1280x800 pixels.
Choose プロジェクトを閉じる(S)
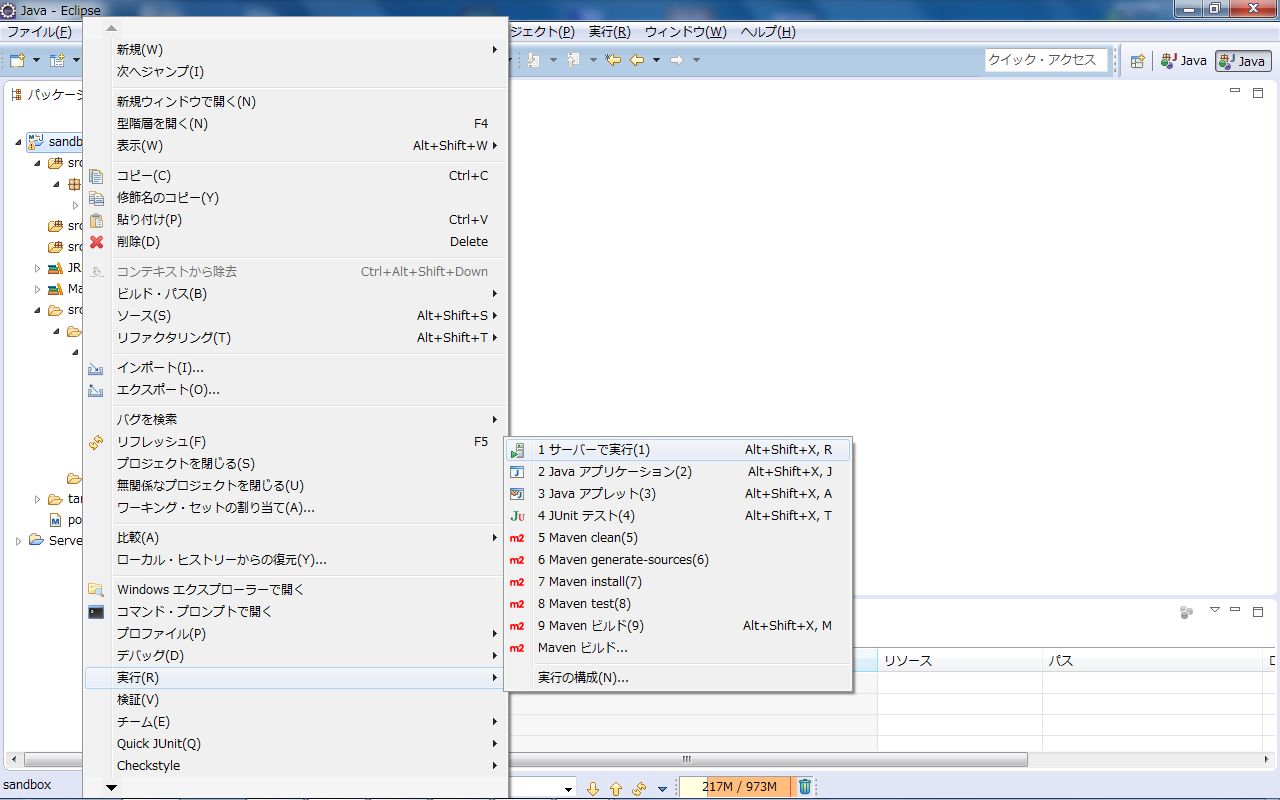coord(296,464)
